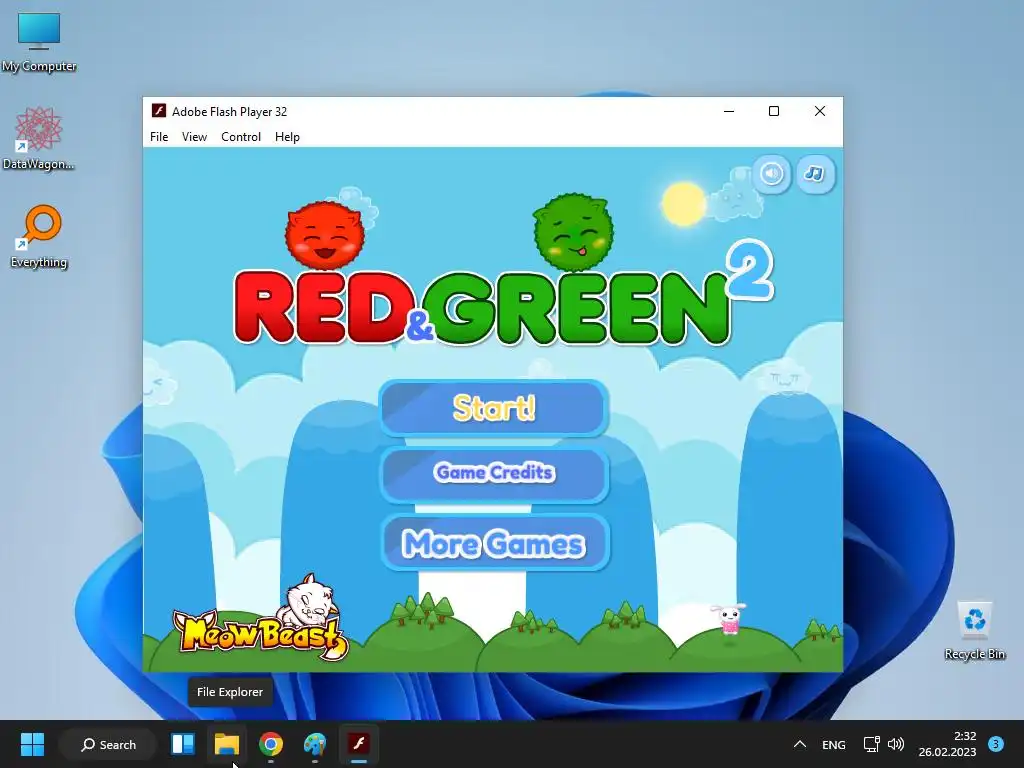1024x768 pixels.
Task: Click the ENG language indicator
Action: [833, 744]
